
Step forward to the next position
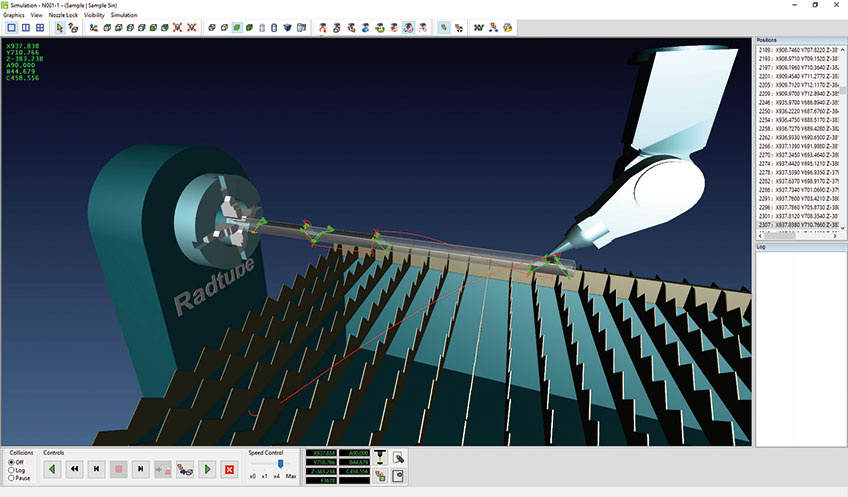tap(141, 468)
